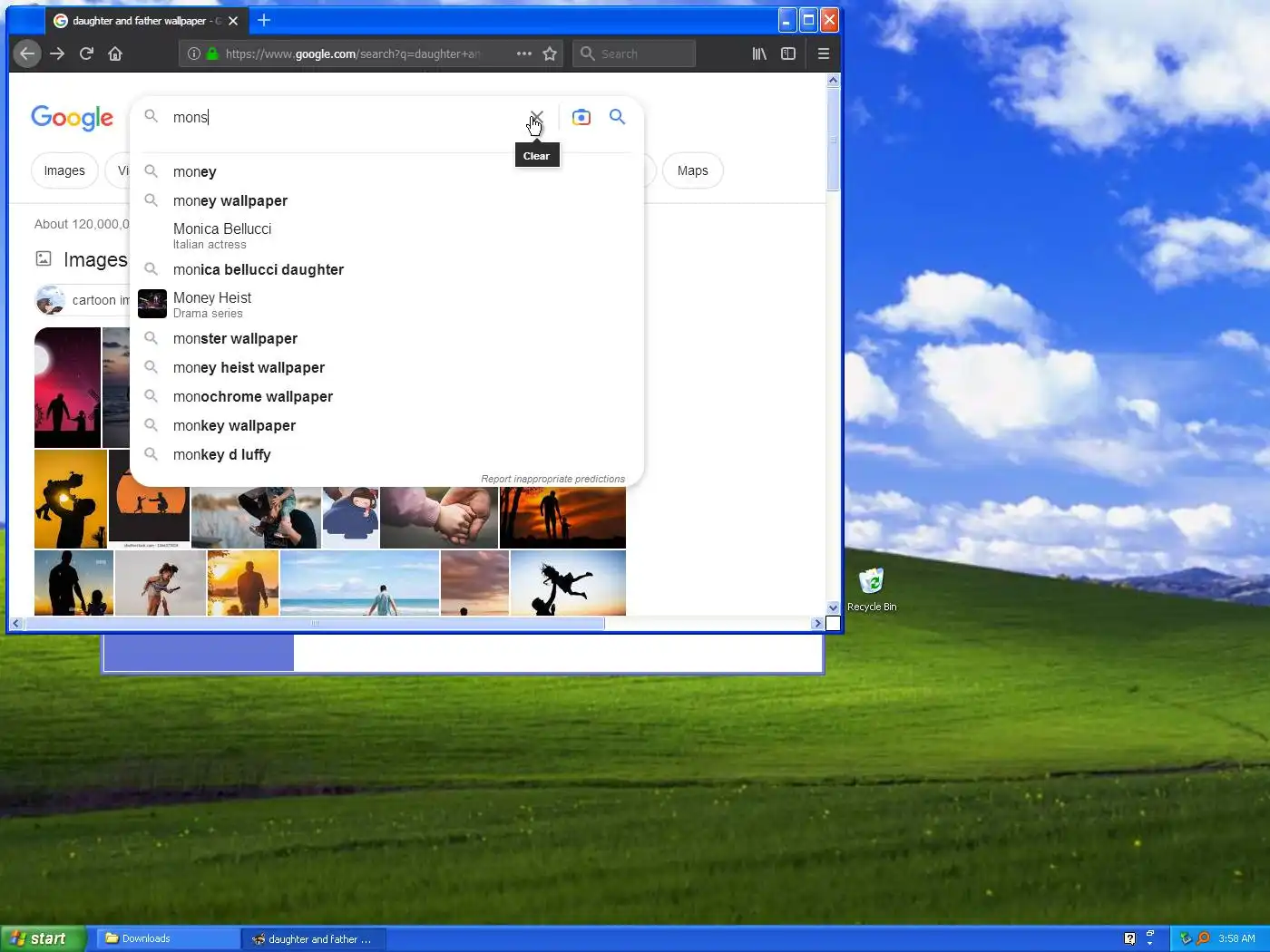This screenshot has height=952, width=1270.
Task: Open page actions three-dot menu
Action: pos(524,53)
